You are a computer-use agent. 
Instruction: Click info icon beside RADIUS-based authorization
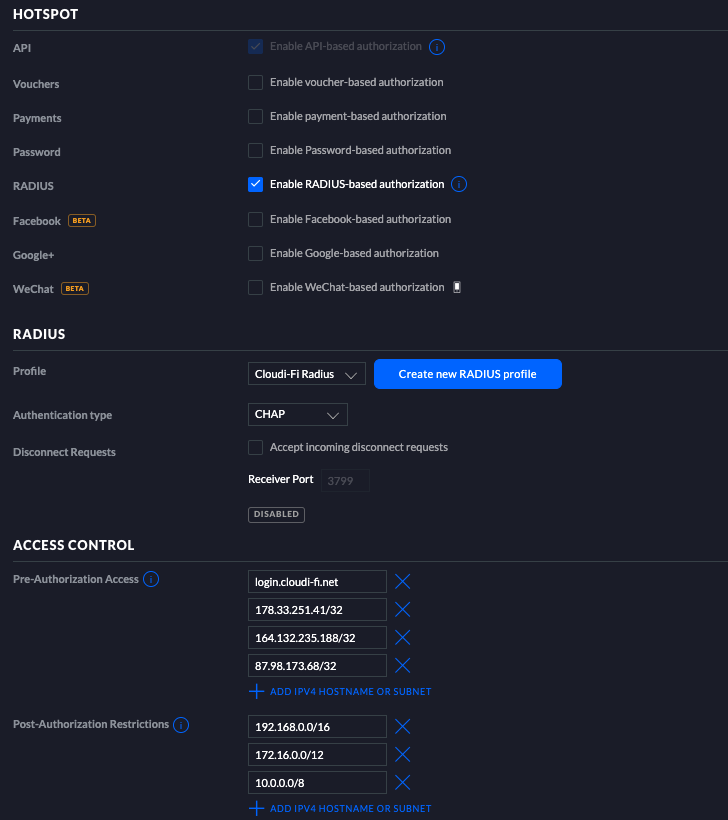[x=459, y=184]
